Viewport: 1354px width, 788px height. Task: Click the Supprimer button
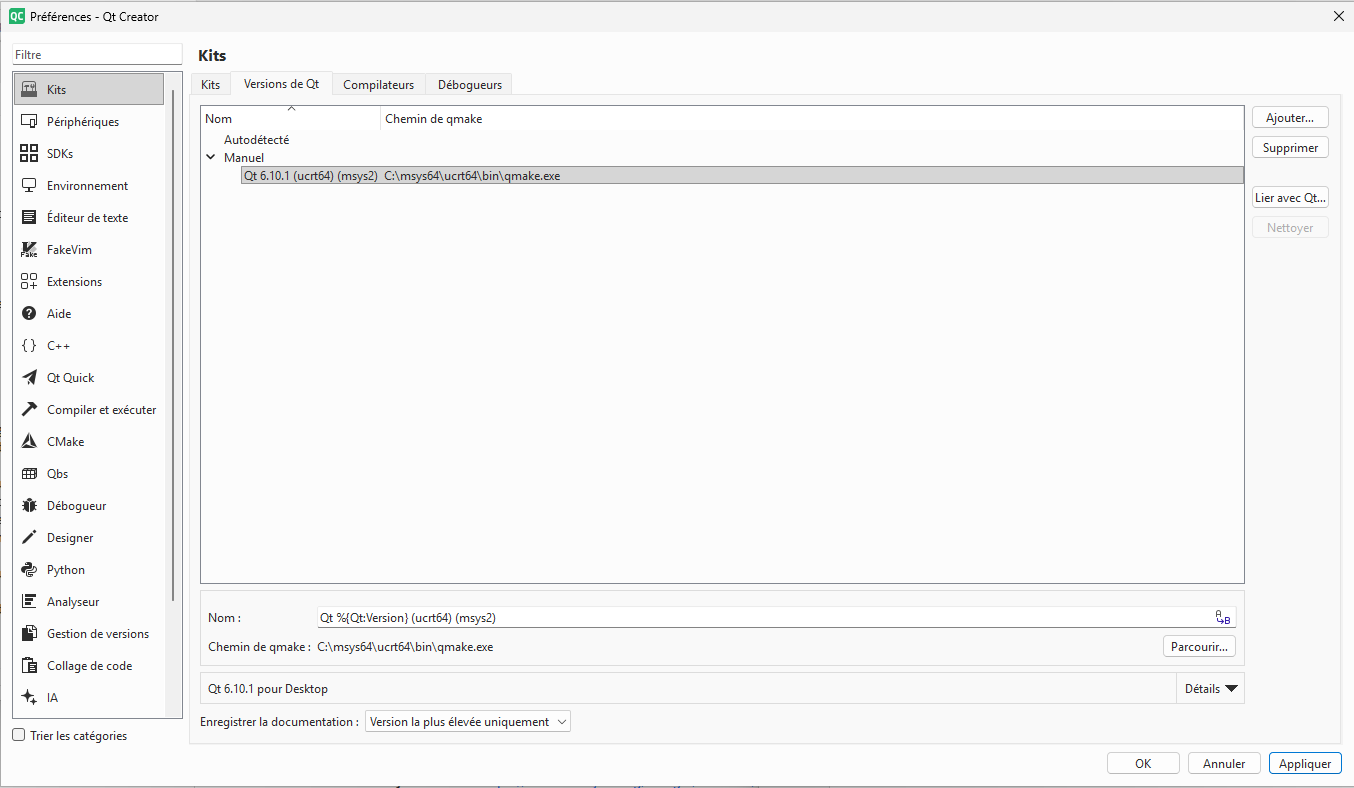click(1290, 148)
